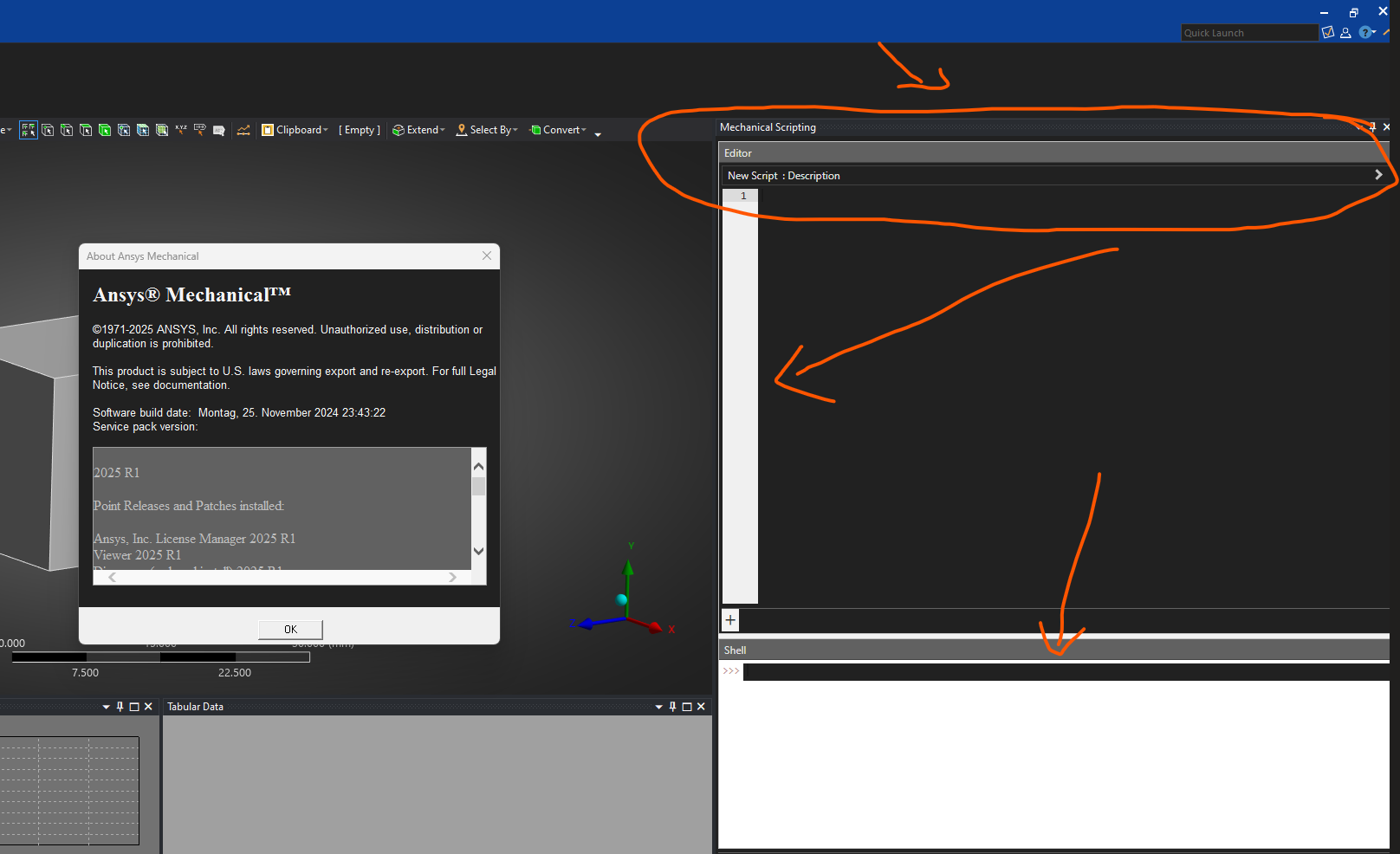This screenshot has height=854, width=1400.
Task: Click the orange chart line toolbar icon
Action: pos(243,130)
